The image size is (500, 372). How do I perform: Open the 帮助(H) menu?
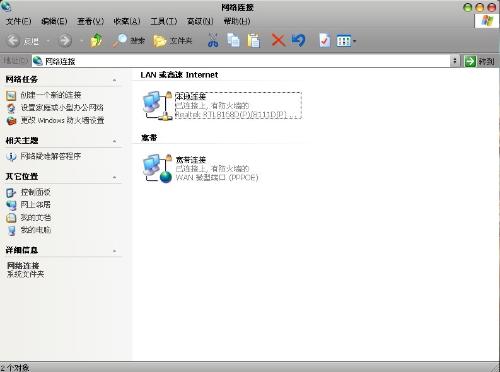point(237,21)
